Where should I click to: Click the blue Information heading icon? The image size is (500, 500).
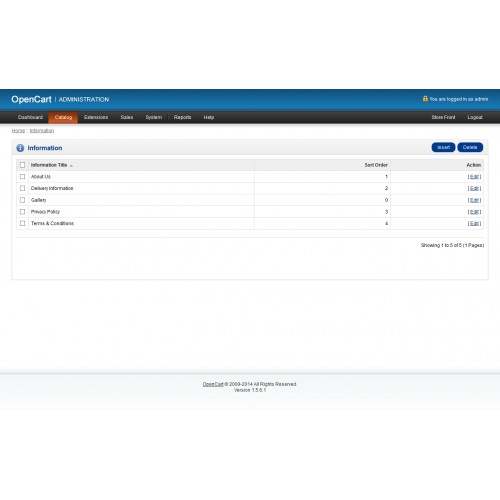click(x=20, y=148)
